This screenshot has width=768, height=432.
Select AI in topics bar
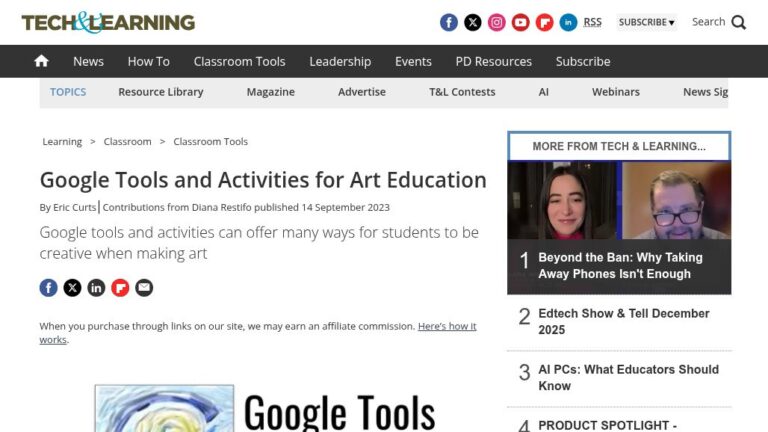tap(544, 92)
